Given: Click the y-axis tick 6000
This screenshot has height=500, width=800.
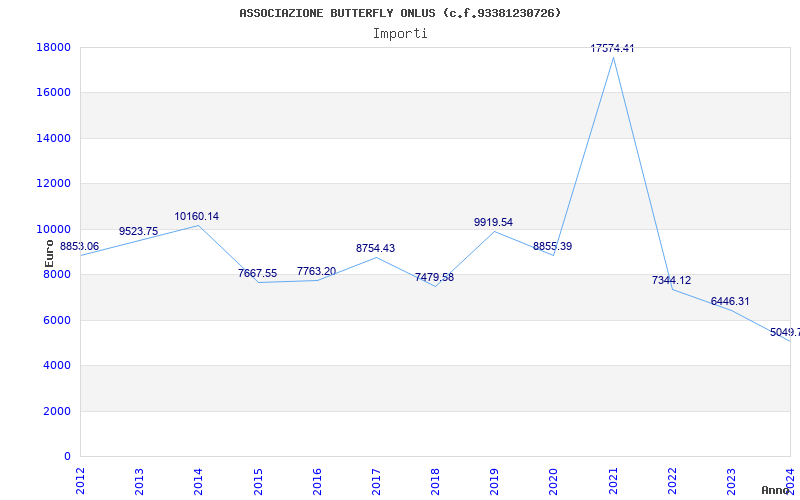Looking at the screenshot, I should click(57, 320).
